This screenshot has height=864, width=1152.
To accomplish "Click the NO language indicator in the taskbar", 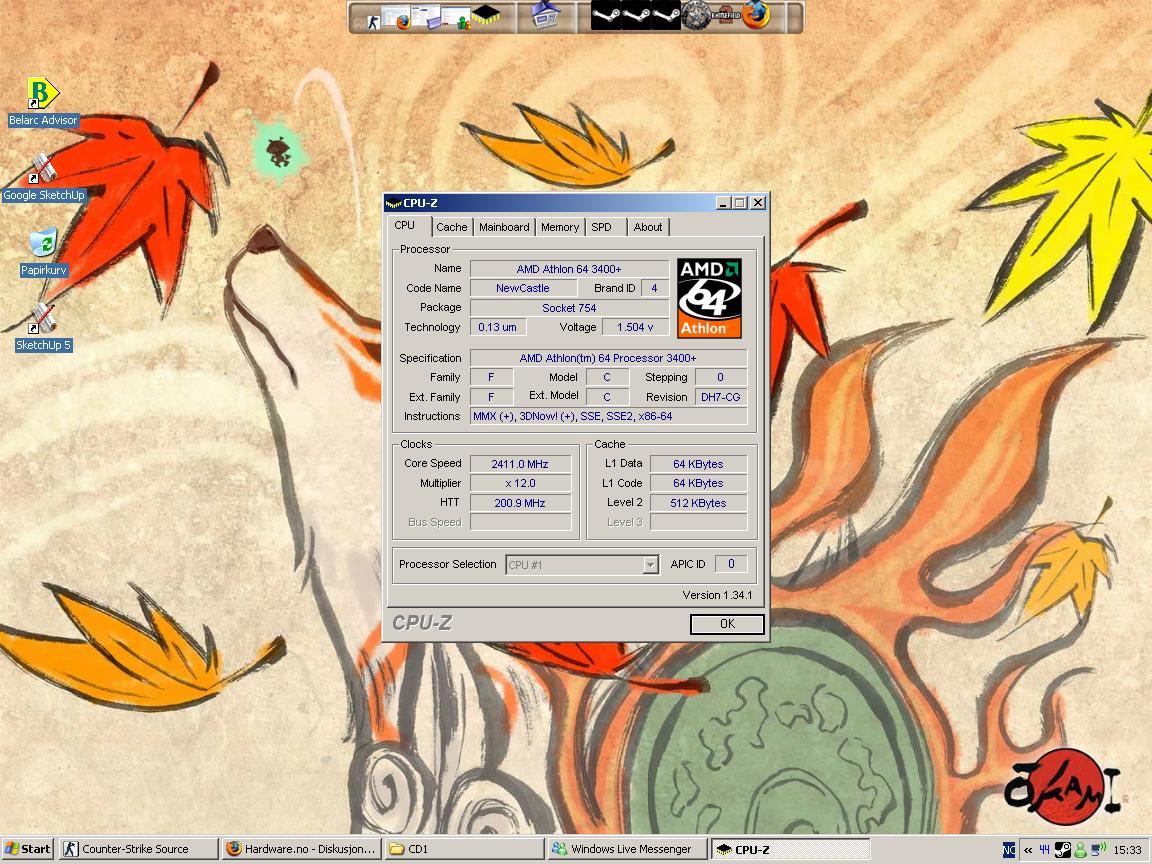I will tap(1009, 850).
